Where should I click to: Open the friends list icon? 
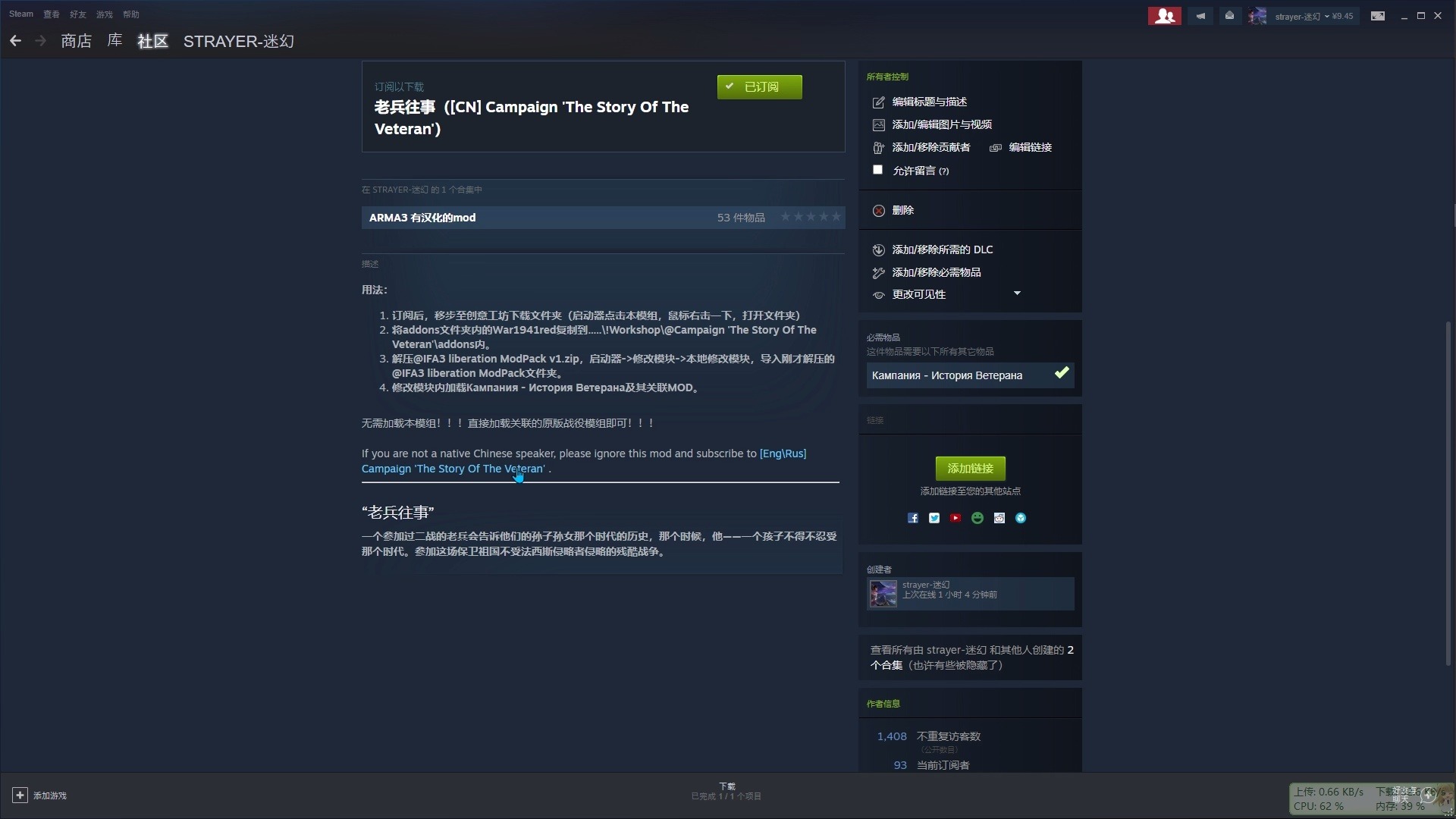[x=1164, y=16]
